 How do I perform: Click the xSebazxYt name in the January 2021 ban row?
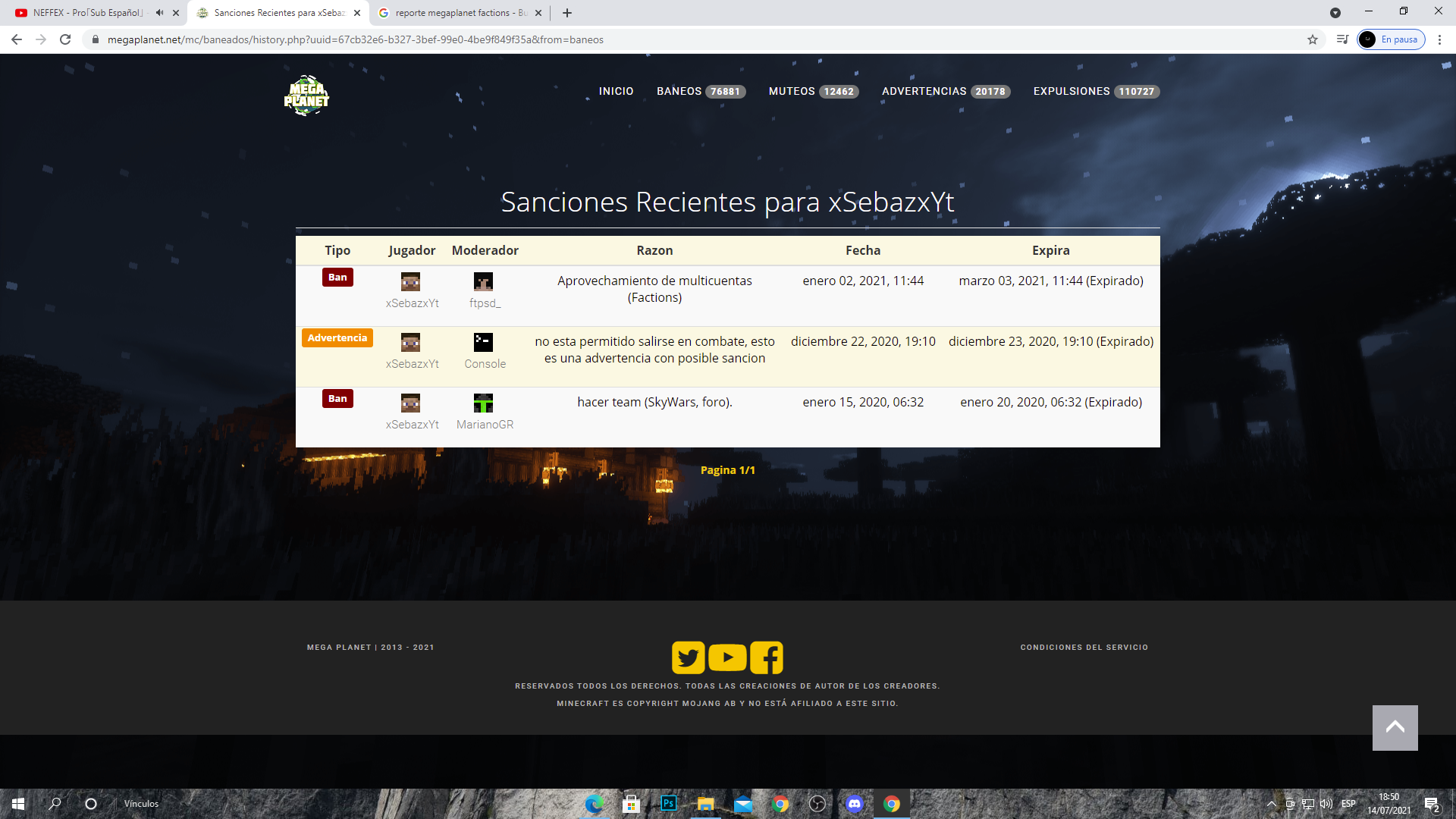(413, 303)
